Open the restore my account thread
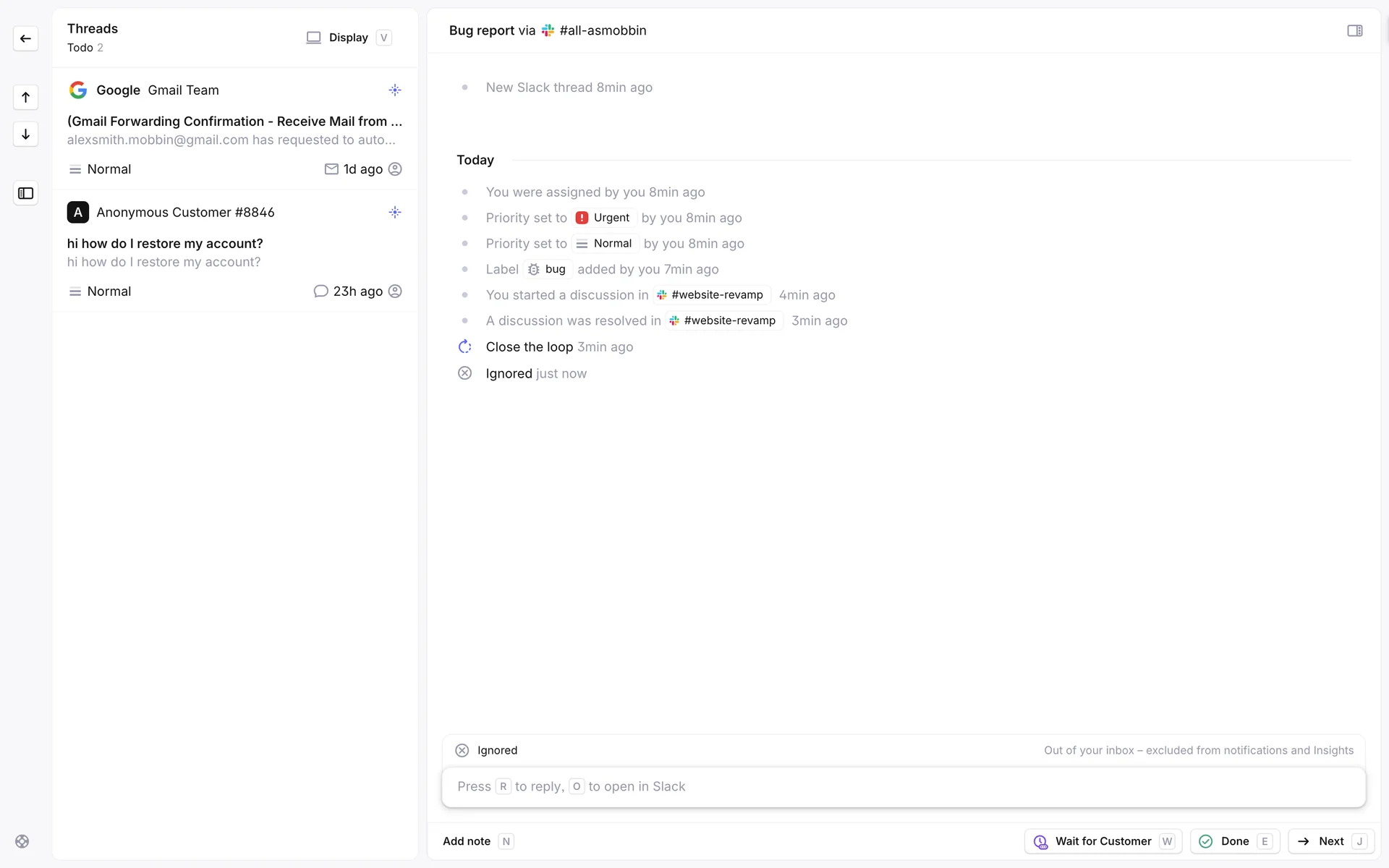 point(165,244)
